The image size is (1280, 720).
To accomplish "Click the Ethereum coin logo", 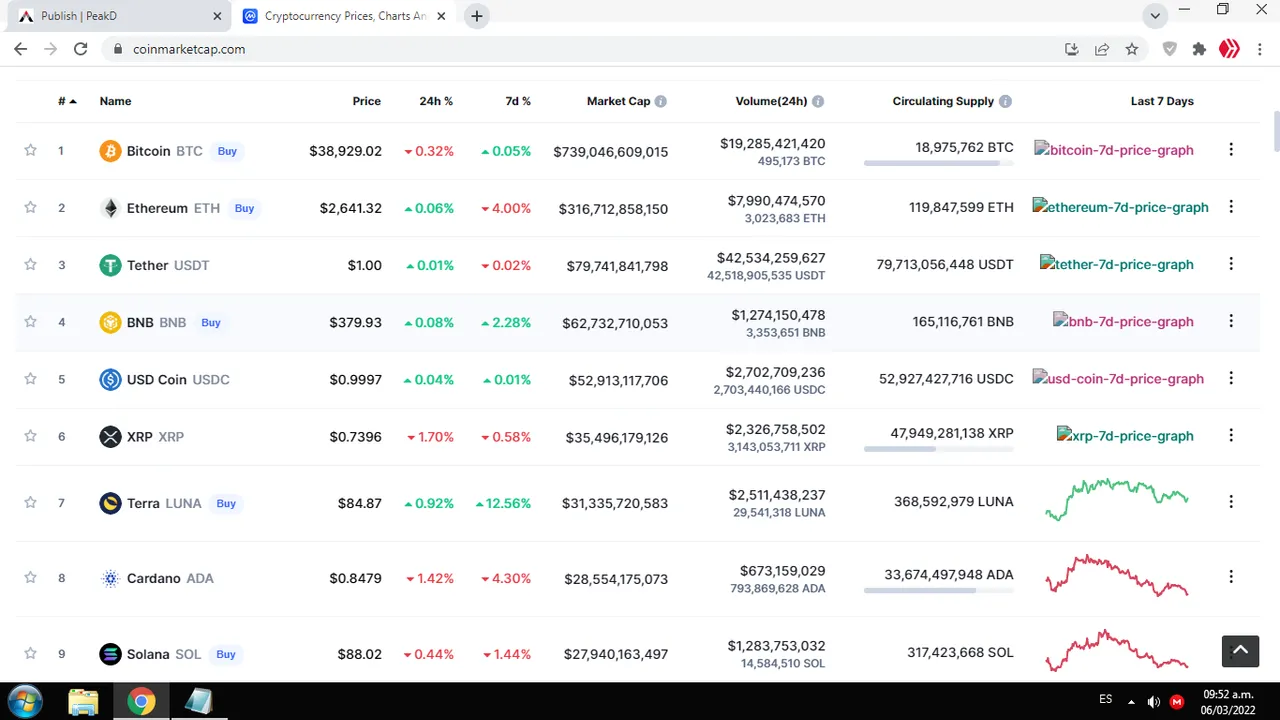I will [x=110, y=208].
